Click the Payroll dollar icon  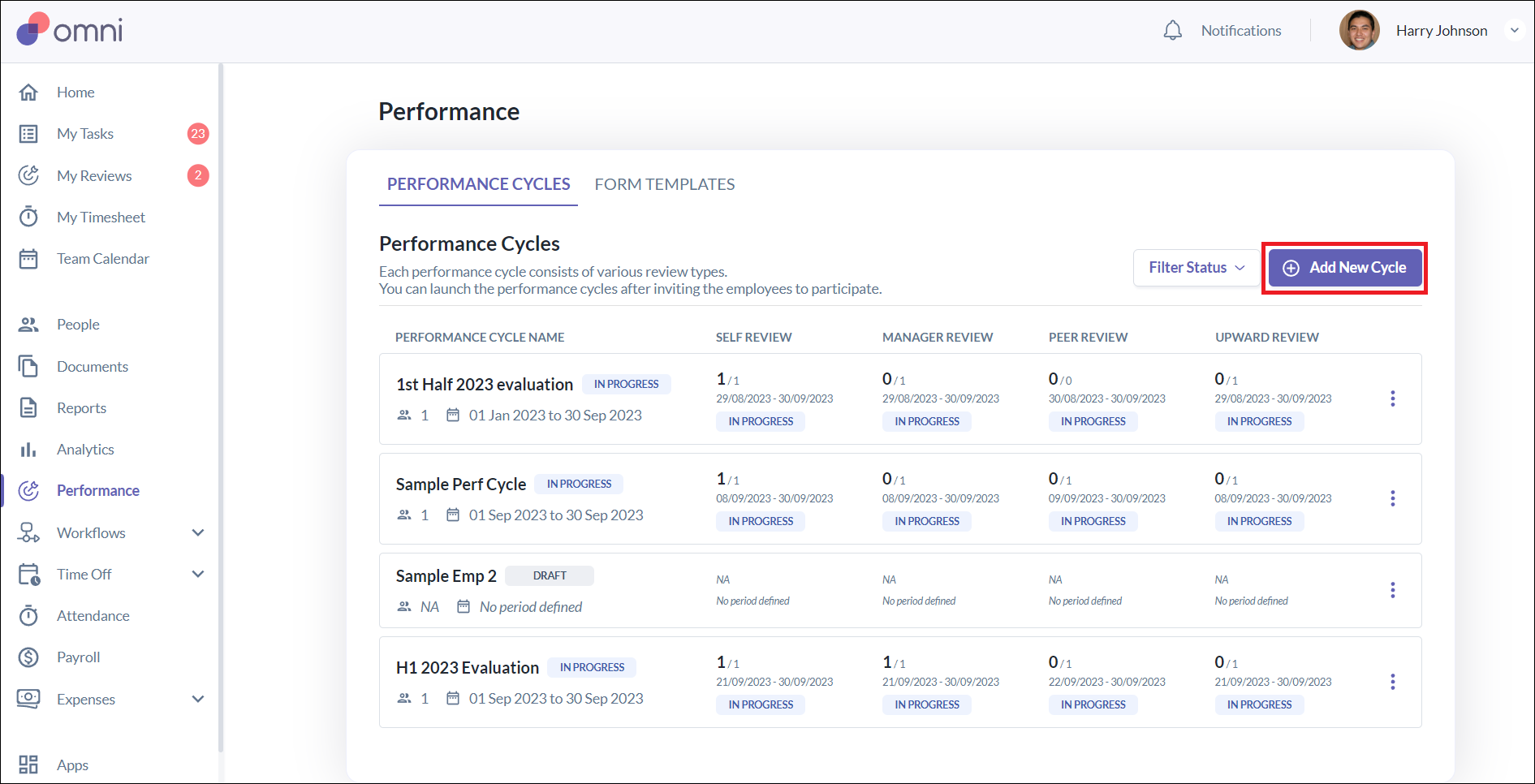[28, 657]
